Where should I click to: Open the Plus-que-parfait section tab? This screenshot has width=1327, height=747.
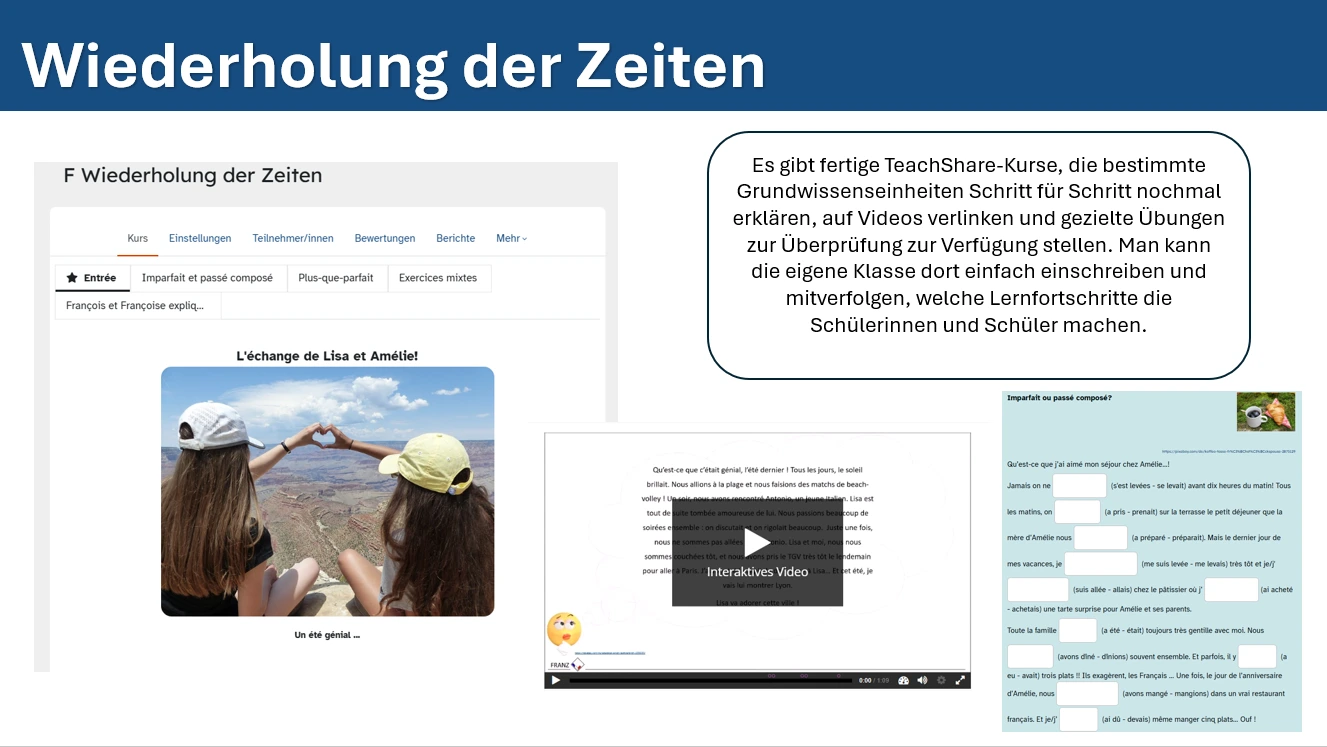[x=336, y=278]
